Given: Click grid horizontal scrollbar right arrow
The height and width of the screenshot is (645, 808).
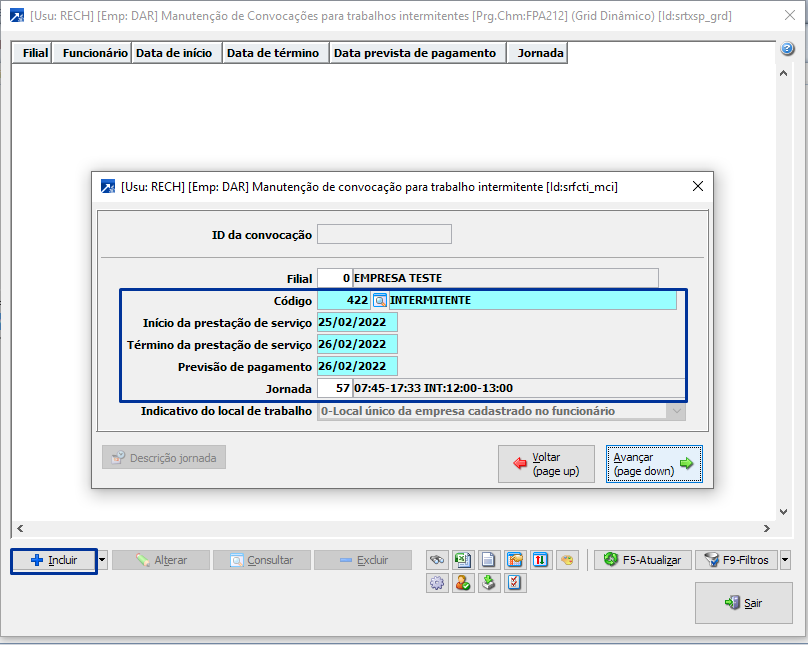Looking at the screenshot, I should click(x=766, y=528).
